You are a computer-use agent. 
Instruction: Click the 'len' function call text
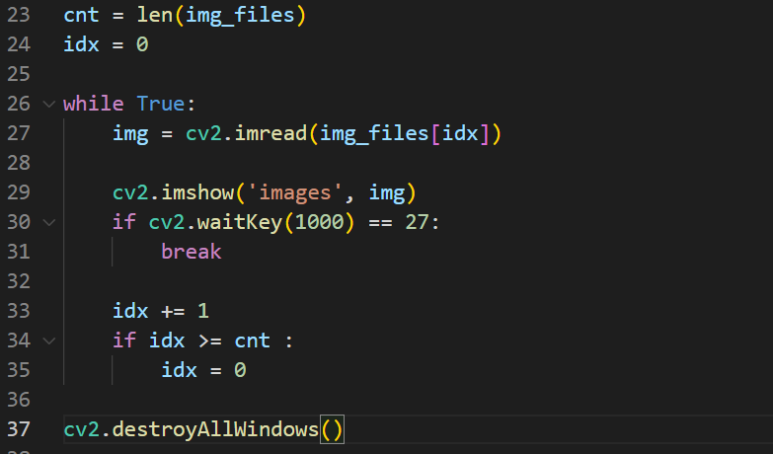tap(155, 15)
